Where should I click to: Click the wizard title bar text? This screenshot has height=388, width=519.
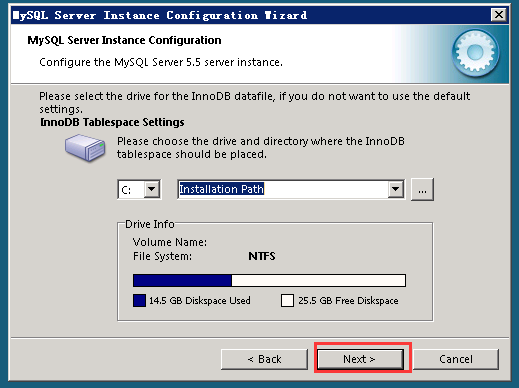pos(160,15)
